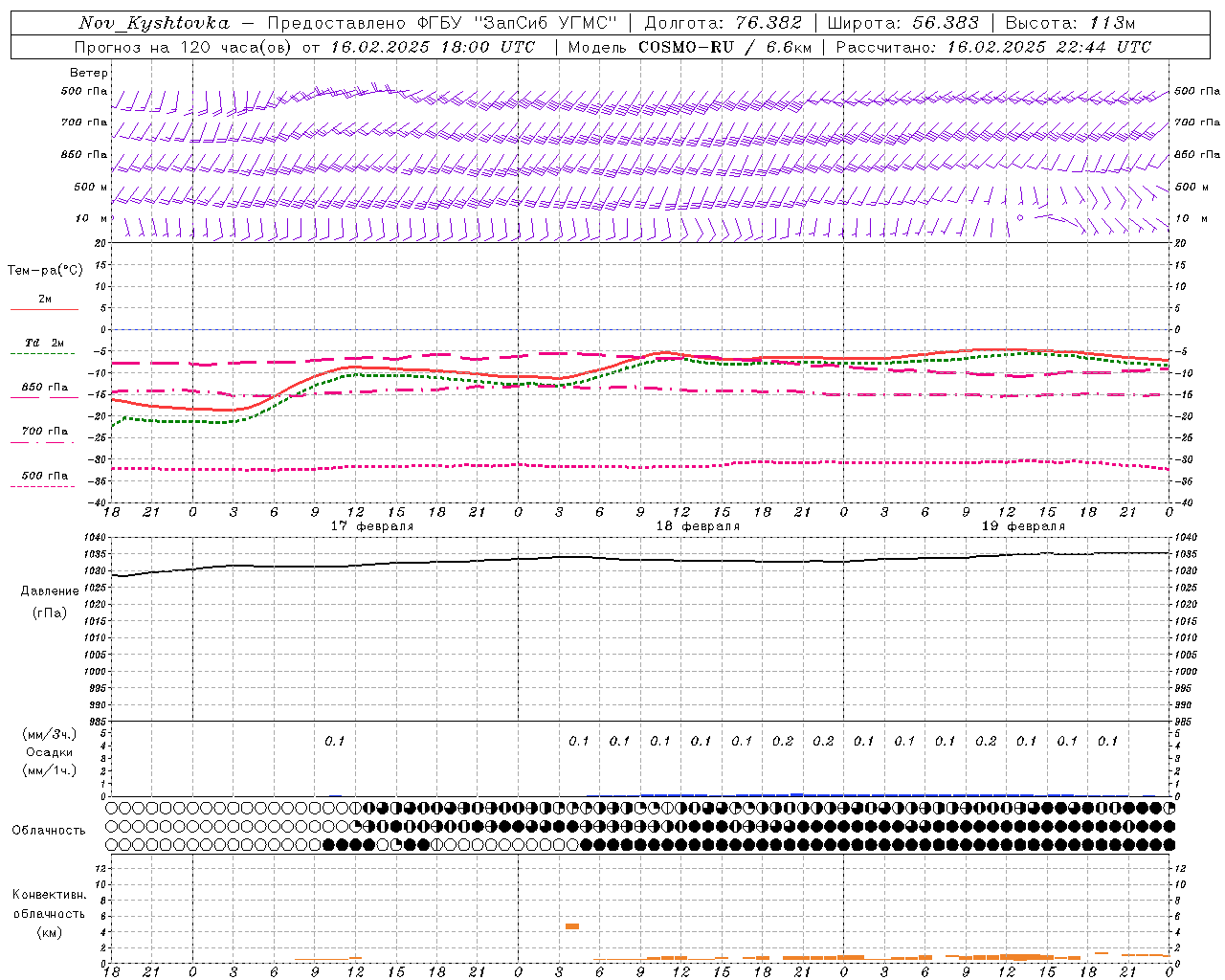Click the 19 февраля date label

[x=1023, y=526]
